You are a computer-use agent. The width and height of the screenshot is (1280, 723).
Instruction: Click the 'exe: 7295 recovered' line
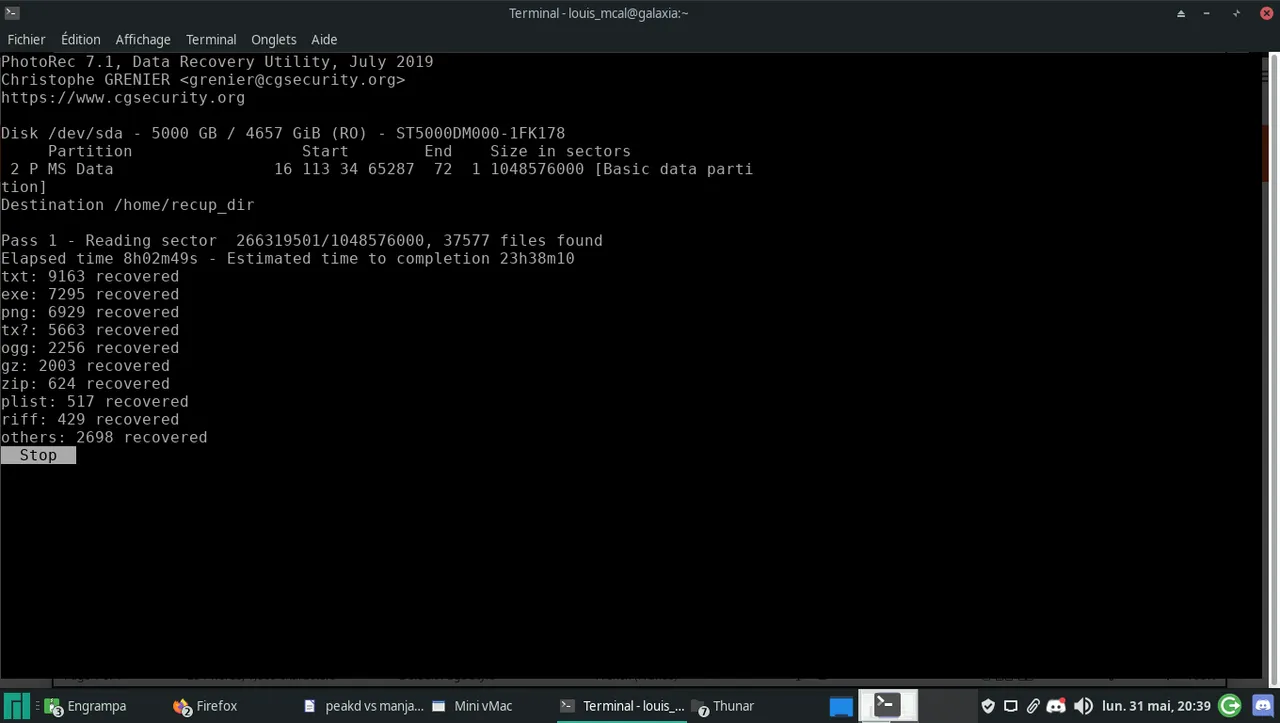[90, 295]
